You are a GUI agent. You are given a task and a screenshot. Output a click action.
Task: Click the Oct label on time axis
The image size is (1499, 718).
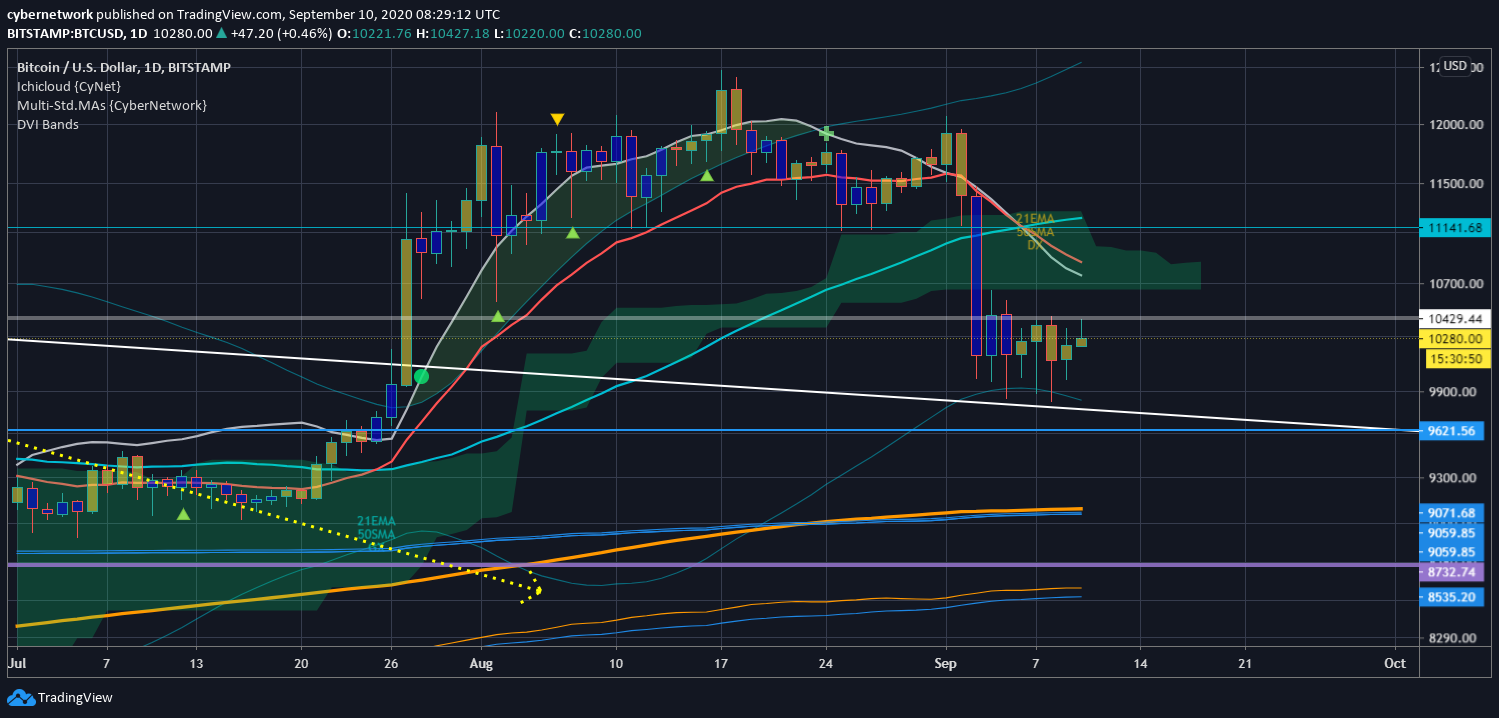pyautogui.click(x=1395, y=663)
